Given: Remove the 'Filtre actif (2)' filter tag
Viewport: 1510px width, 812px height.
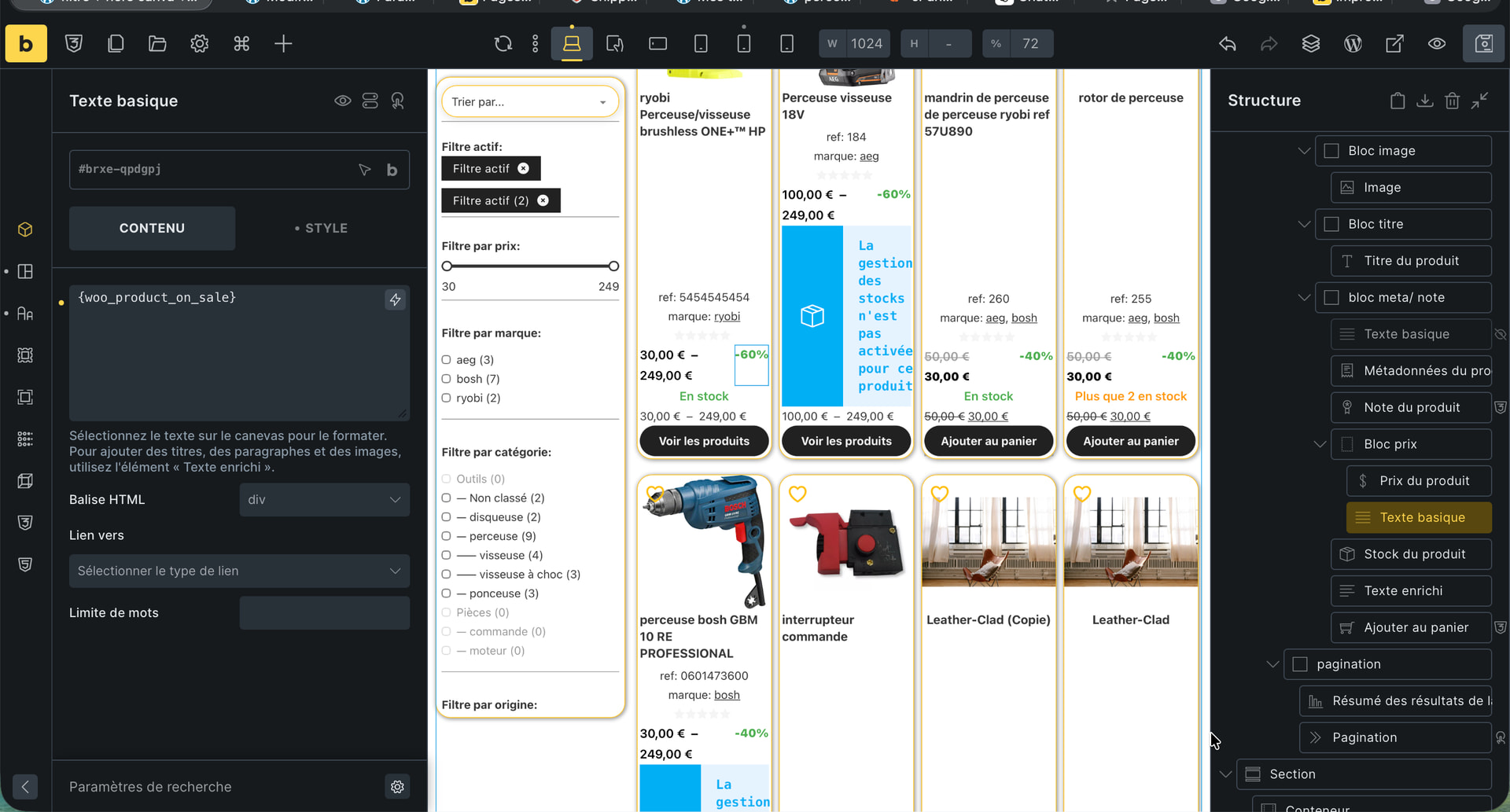Looking at the screenshot, I should click(x=543, y=201).
